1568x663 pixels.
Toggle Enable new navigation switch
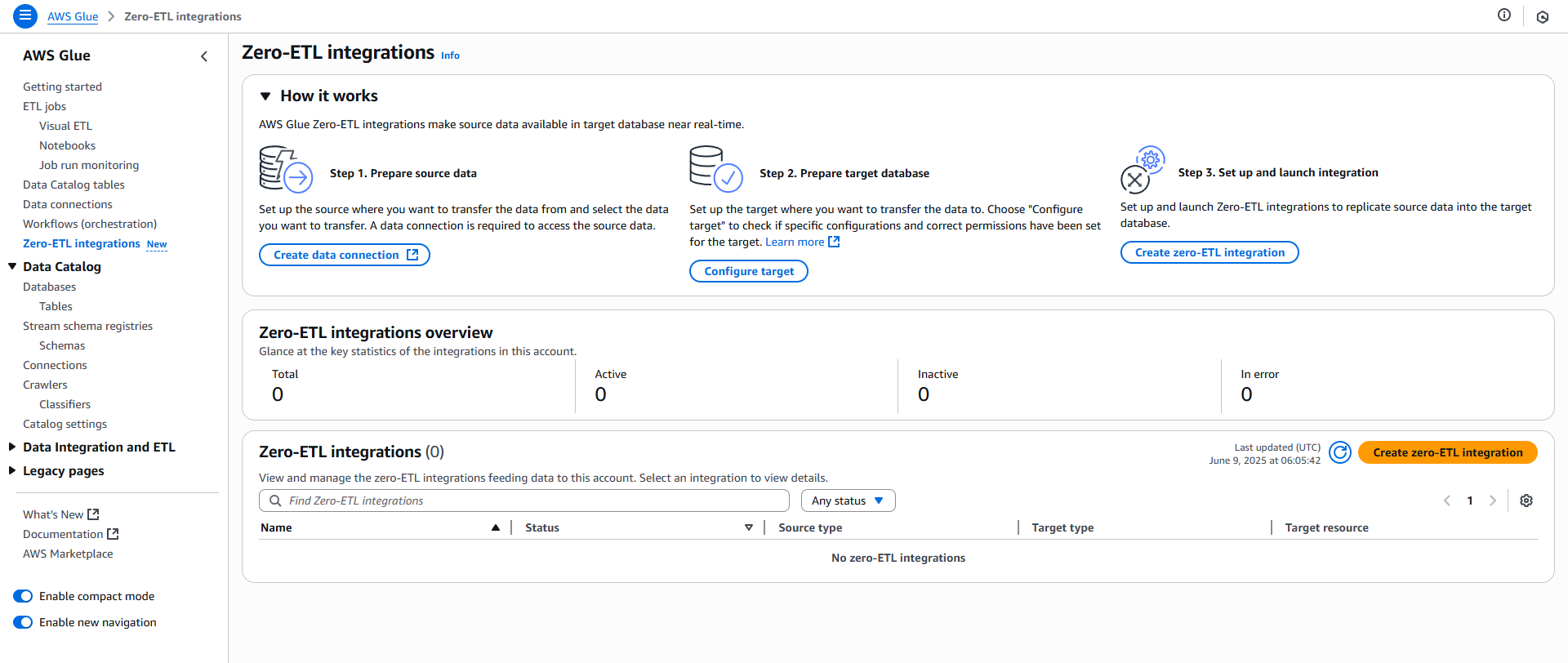23,622
